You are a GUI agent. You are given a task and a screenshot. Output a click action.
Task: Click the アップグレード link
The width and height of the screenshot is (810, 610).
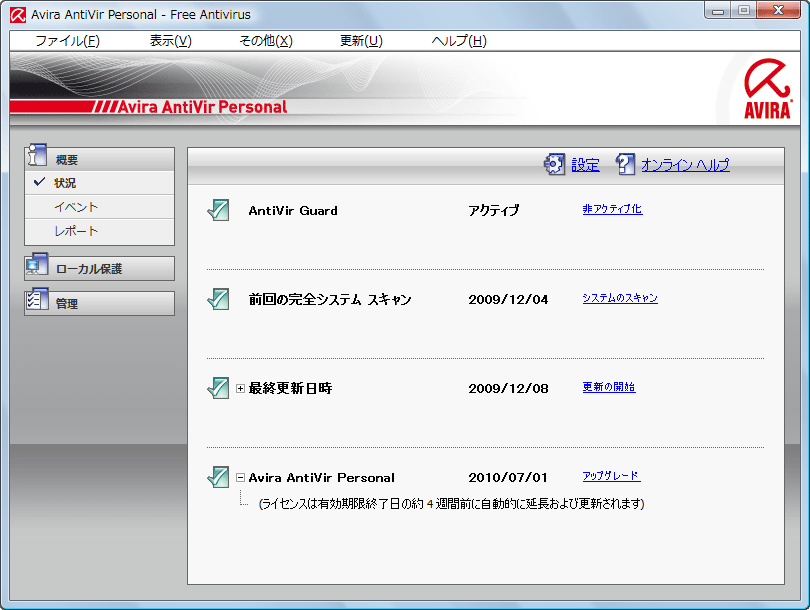pos(611,476)
